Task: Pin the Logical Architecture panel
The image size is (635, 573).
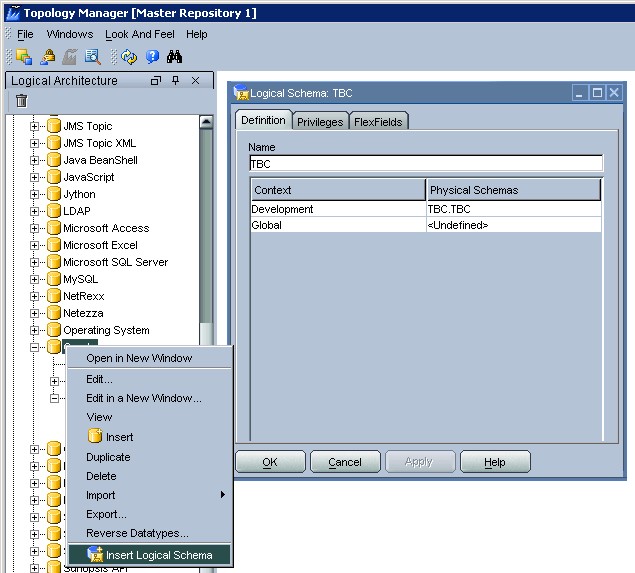Action: click(175, 81)
